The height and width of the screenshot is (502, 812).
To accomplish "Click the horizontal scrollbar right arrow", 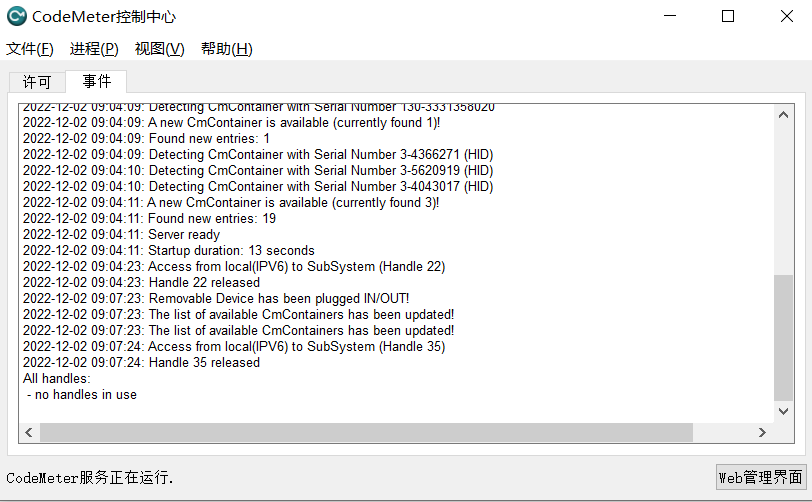I will coord(762,433).
